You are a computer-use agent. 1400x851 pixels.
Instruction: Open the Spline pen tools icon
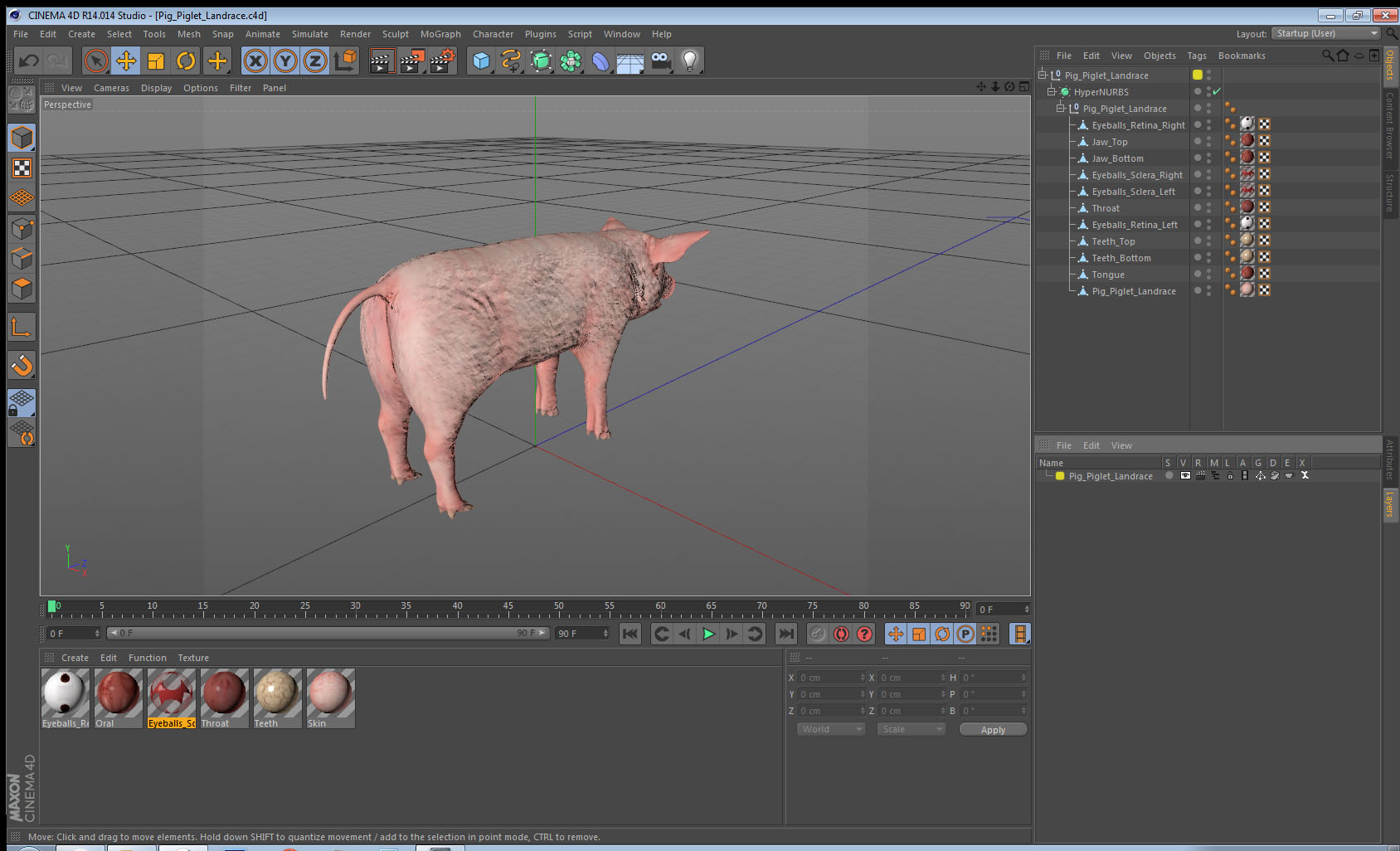point(511,61)
